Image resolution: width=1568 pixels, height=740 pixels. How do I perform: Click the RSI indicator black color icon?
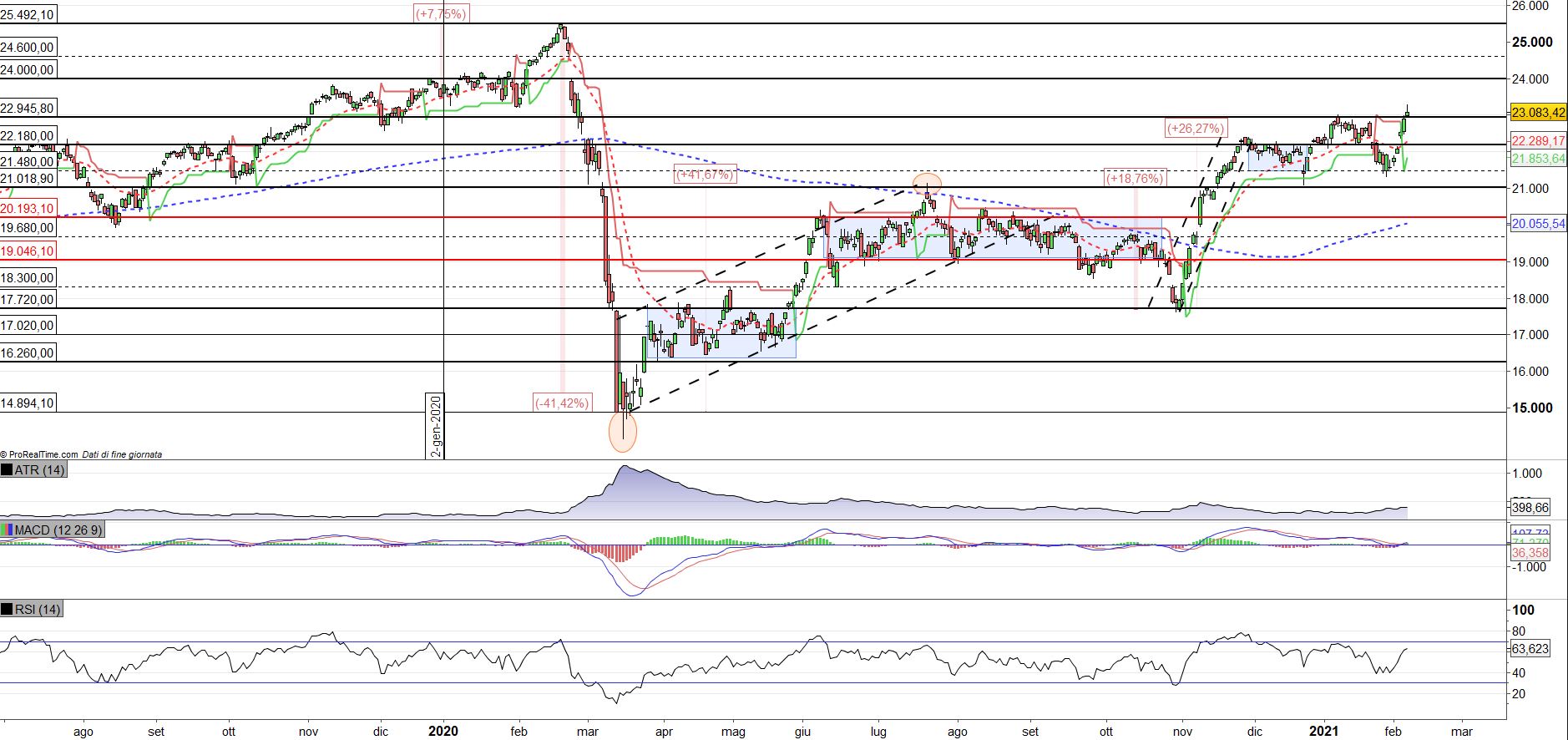(8, 610)
